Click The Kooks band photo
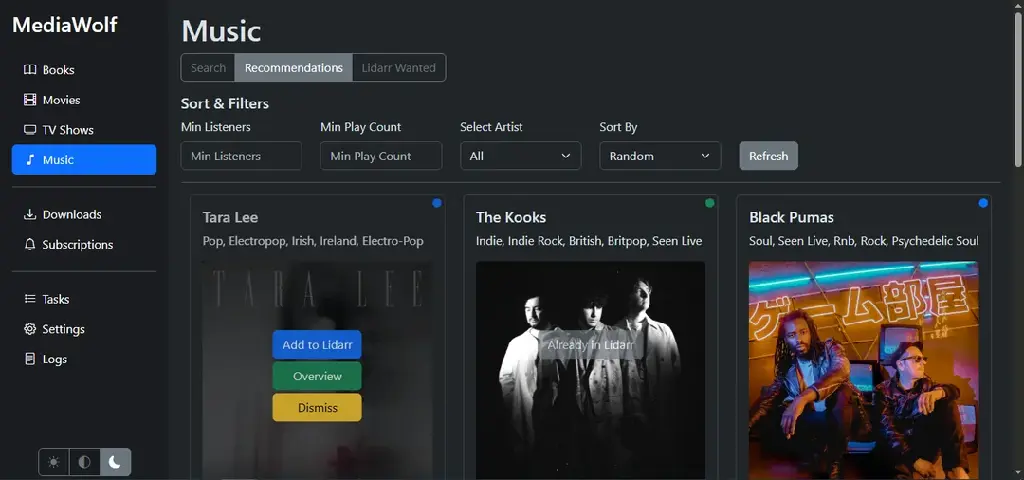This screenshot has height=480, width=1024. coord(590,370)
